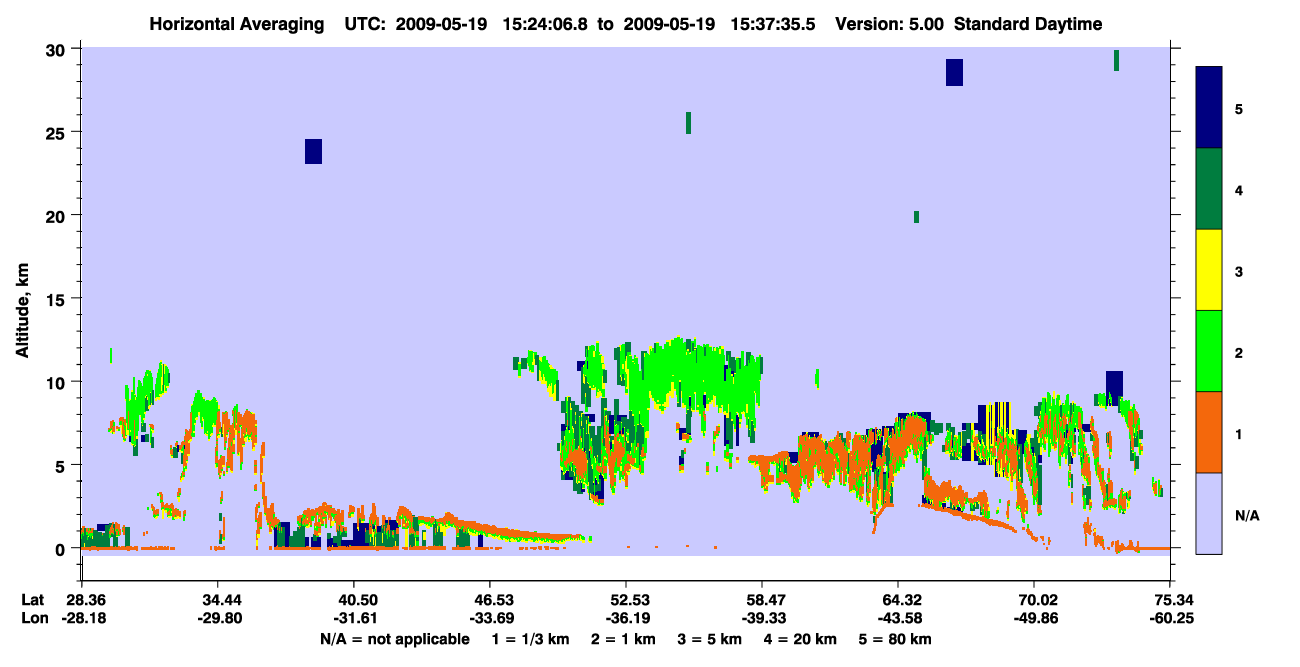Click the dark blue block near 24 km altitude
The image size is (1300, 667).
[313, 151]
